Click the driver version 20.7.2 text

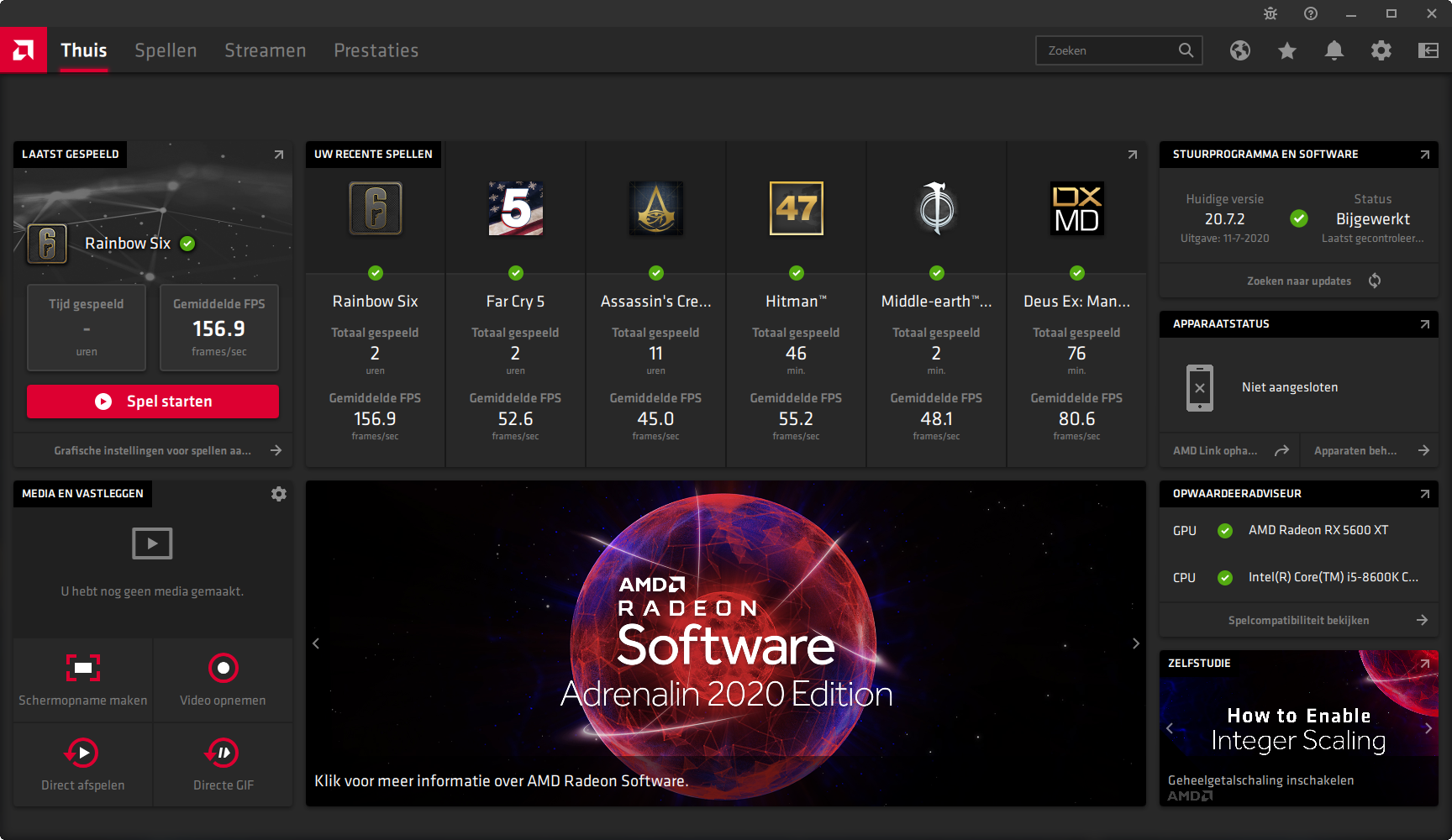pos(1225,219)
